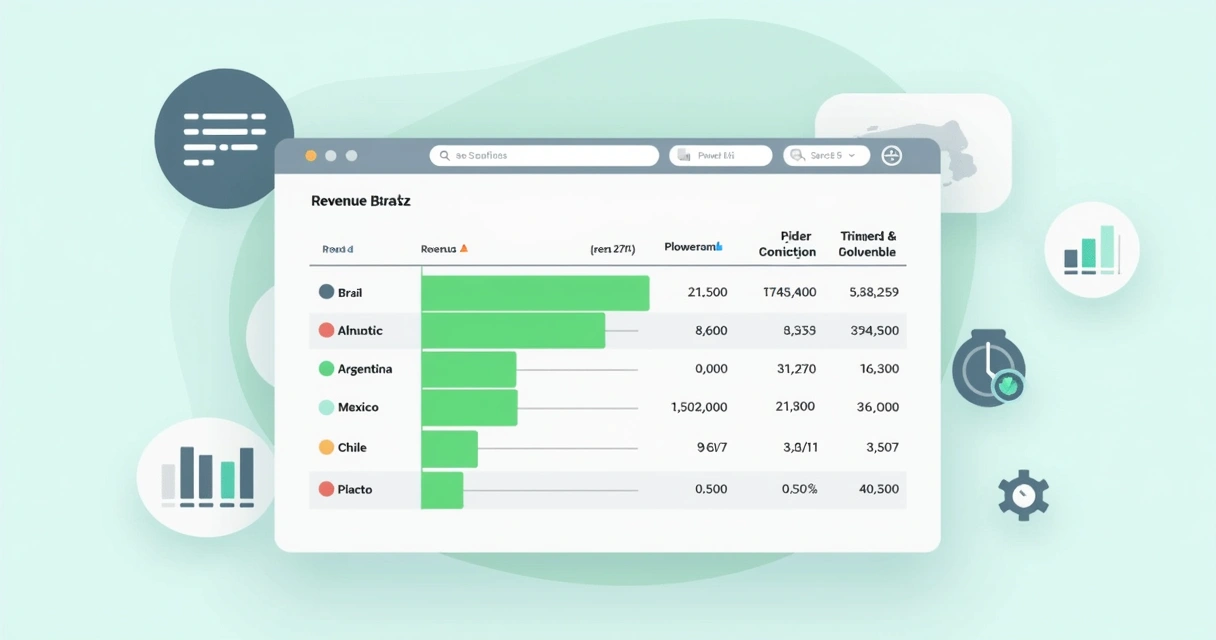The width and height of the screenshot is (1216, 640).
Task: Open the clock timer icon
Action: (989, 370)
